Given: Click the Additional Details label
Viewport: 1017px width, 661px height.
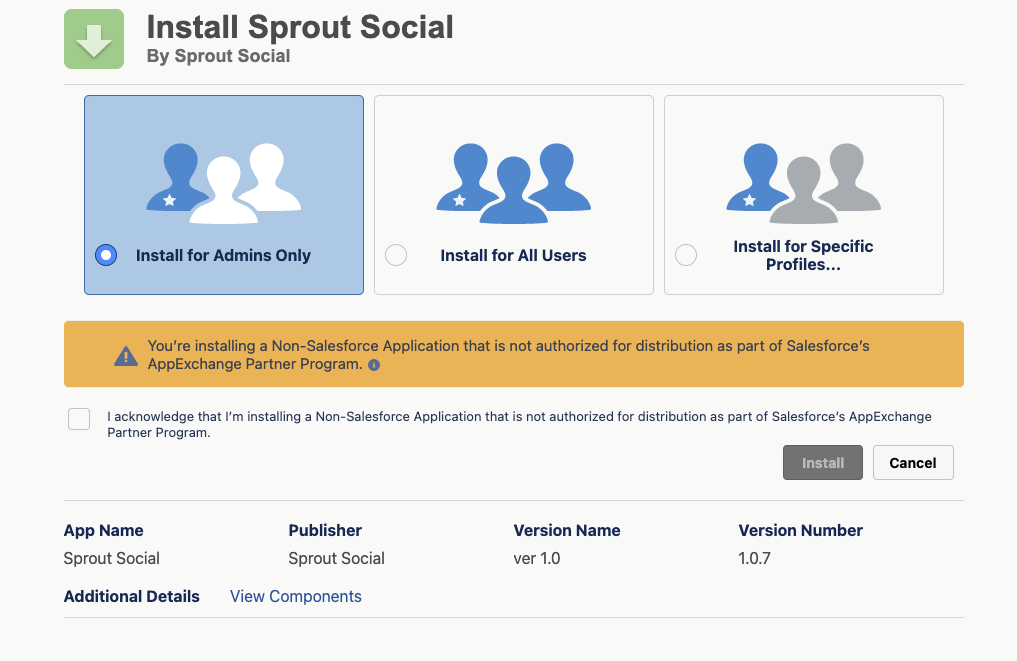Looking at the screenshot, I should pyautogui.click(x=132, y=596).
